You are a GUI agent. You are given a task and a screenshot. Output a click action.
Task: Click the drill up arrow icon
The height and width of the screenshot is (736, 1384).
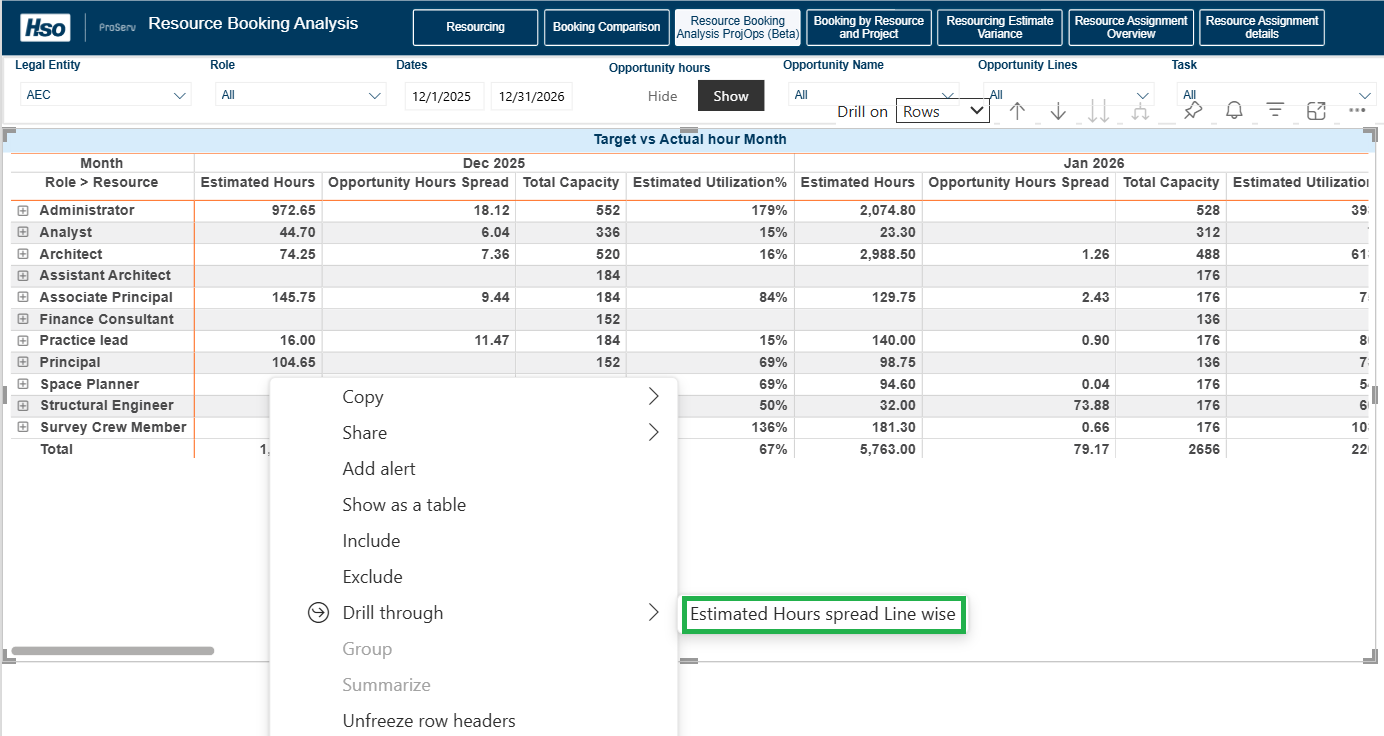[x=1017, y=111]
